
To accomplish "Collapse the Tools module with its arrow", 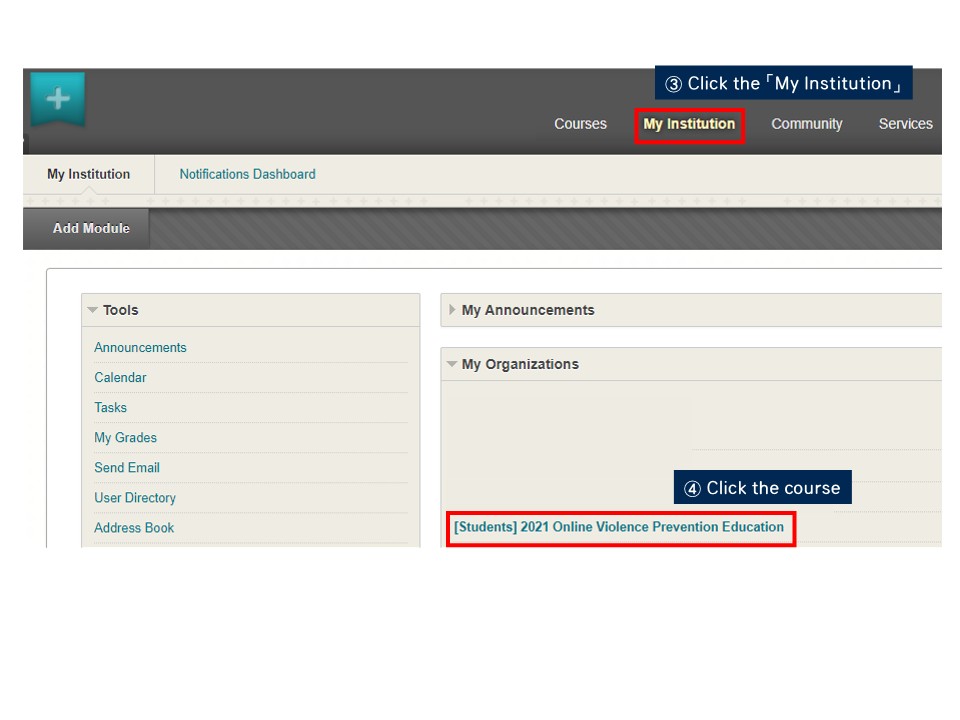I will [93, 310].
